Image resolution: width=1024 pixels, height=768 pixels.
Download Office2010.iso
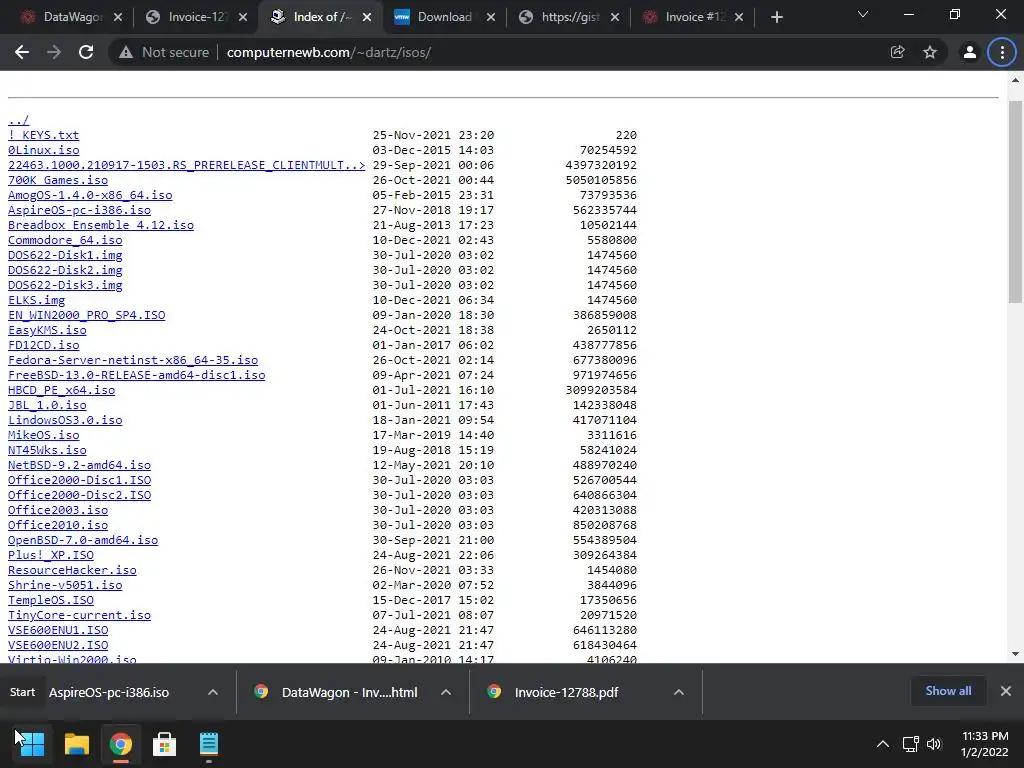coord(57,525)
